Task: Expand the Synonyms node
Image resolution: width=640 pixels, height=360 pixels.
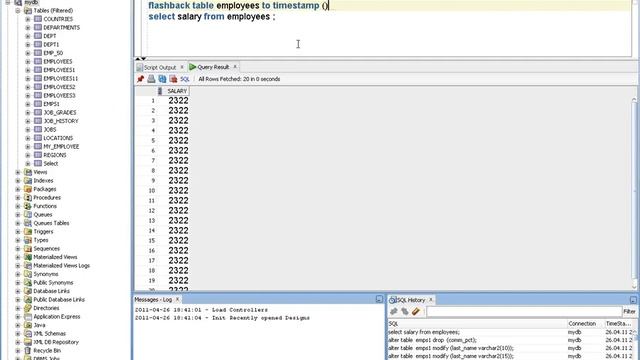Action: click(18, 274)
